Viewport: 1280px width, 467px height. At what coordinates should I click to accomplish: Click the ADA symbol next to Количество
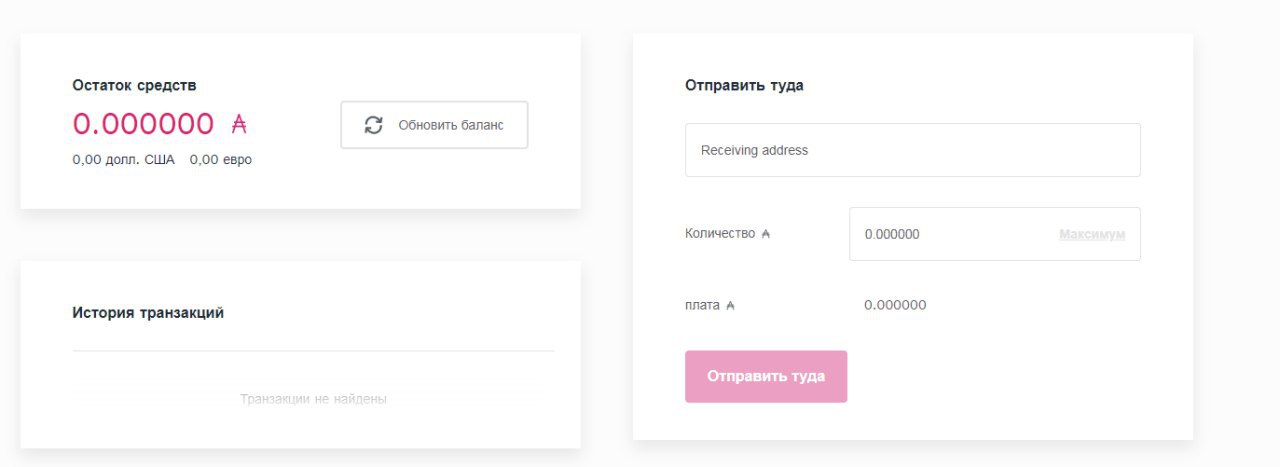coord(766,234)
